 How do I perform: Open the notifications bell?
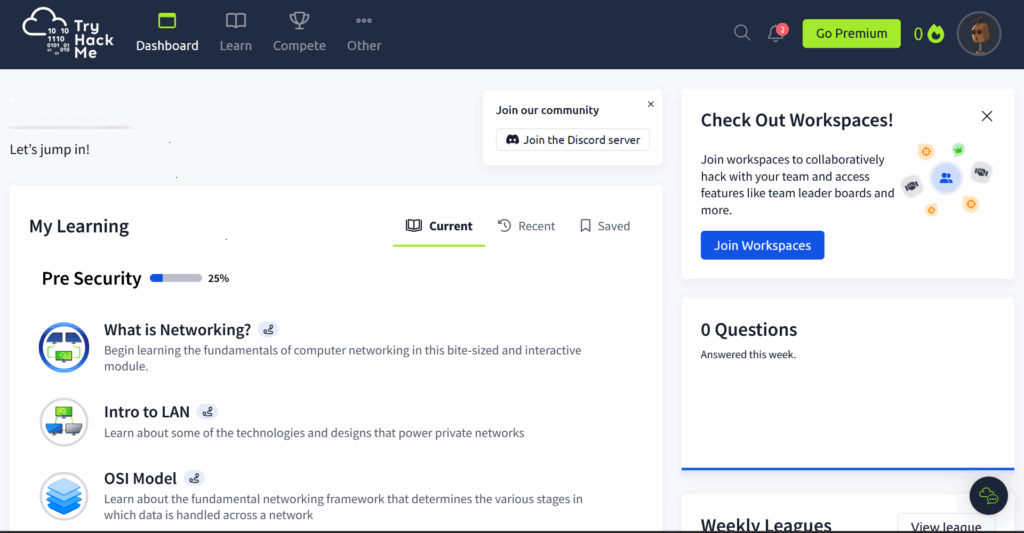[776, 33]
